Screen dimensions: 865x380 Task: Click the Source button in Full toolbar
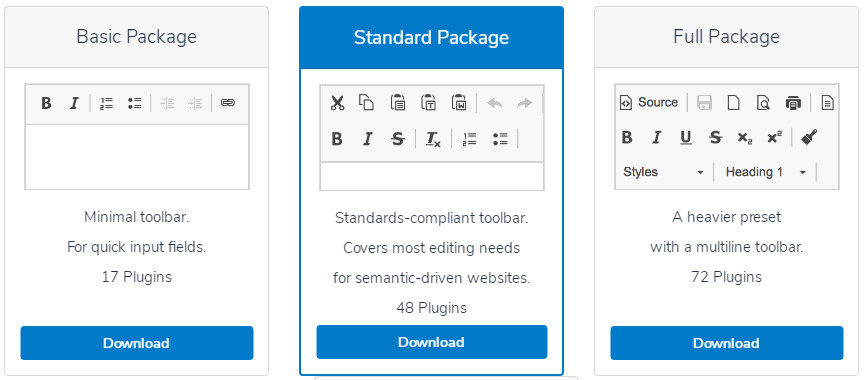[x=649, y=103]
